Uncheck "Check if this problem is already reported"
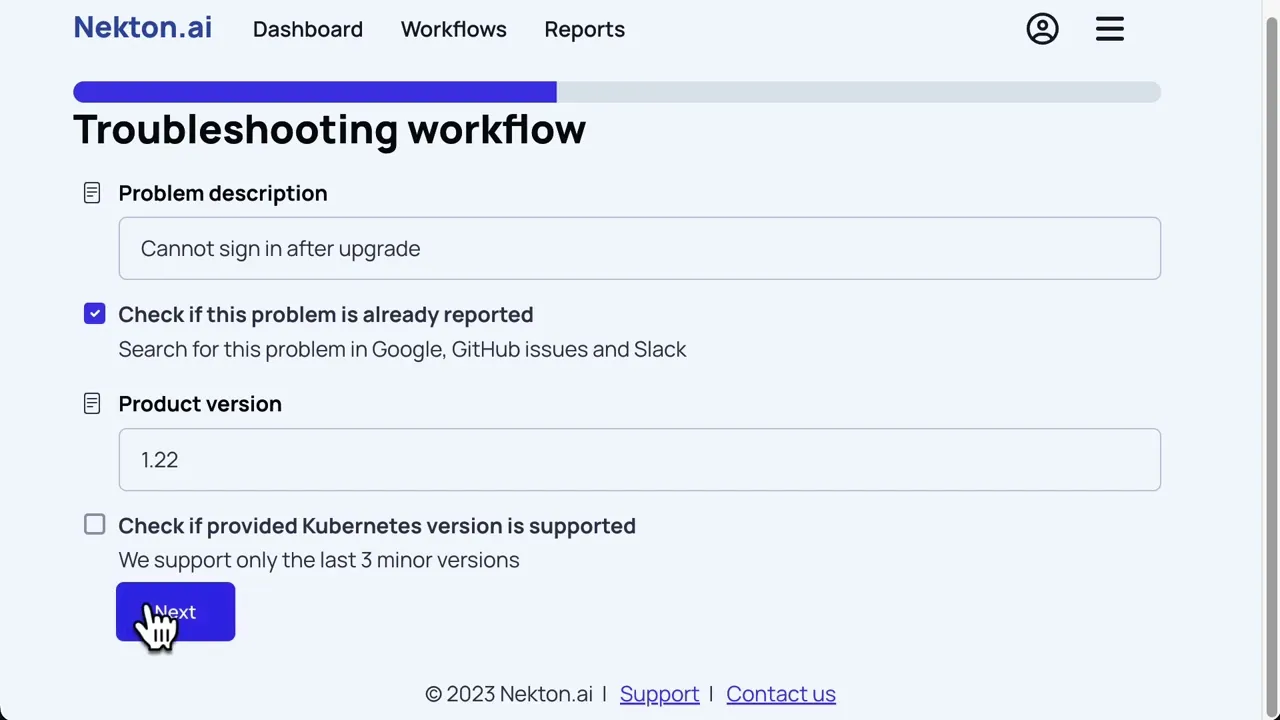Viewport: 1280px width, 720px height. 94,314
